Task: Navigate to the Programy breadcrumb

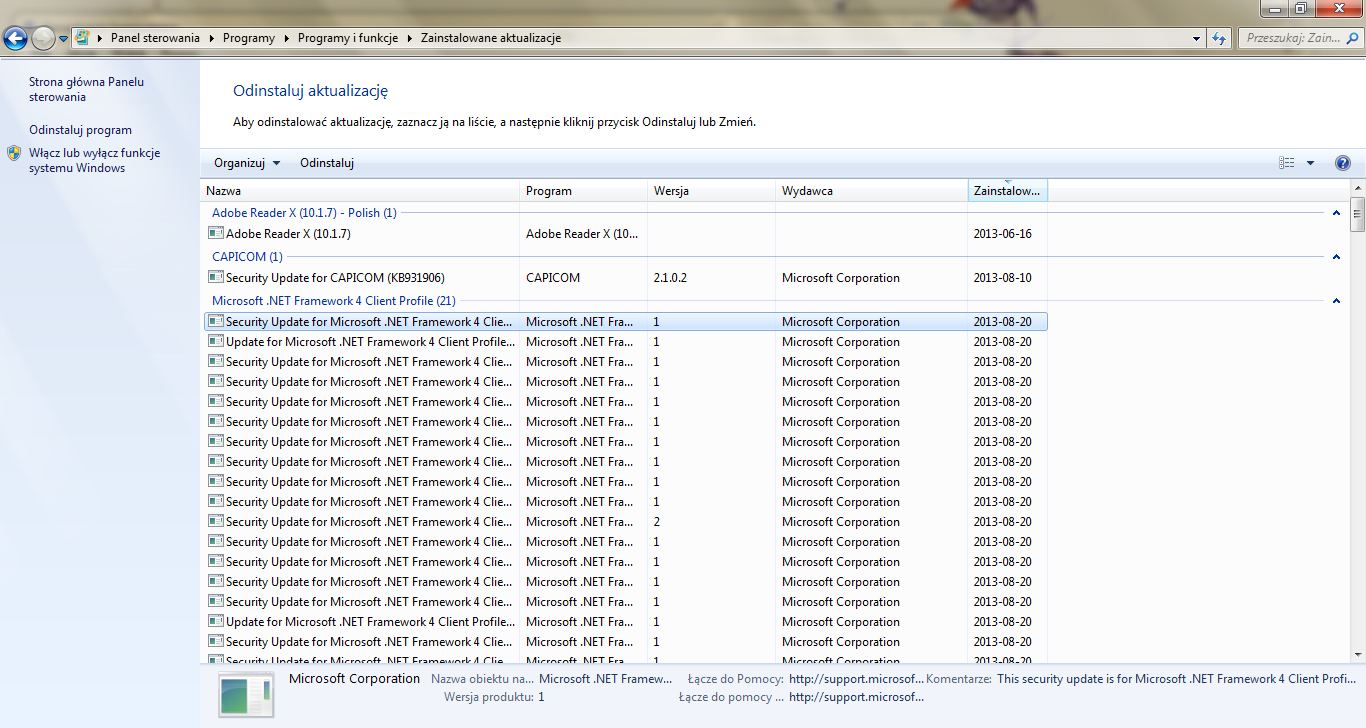Action: click(x=249, y=38)
